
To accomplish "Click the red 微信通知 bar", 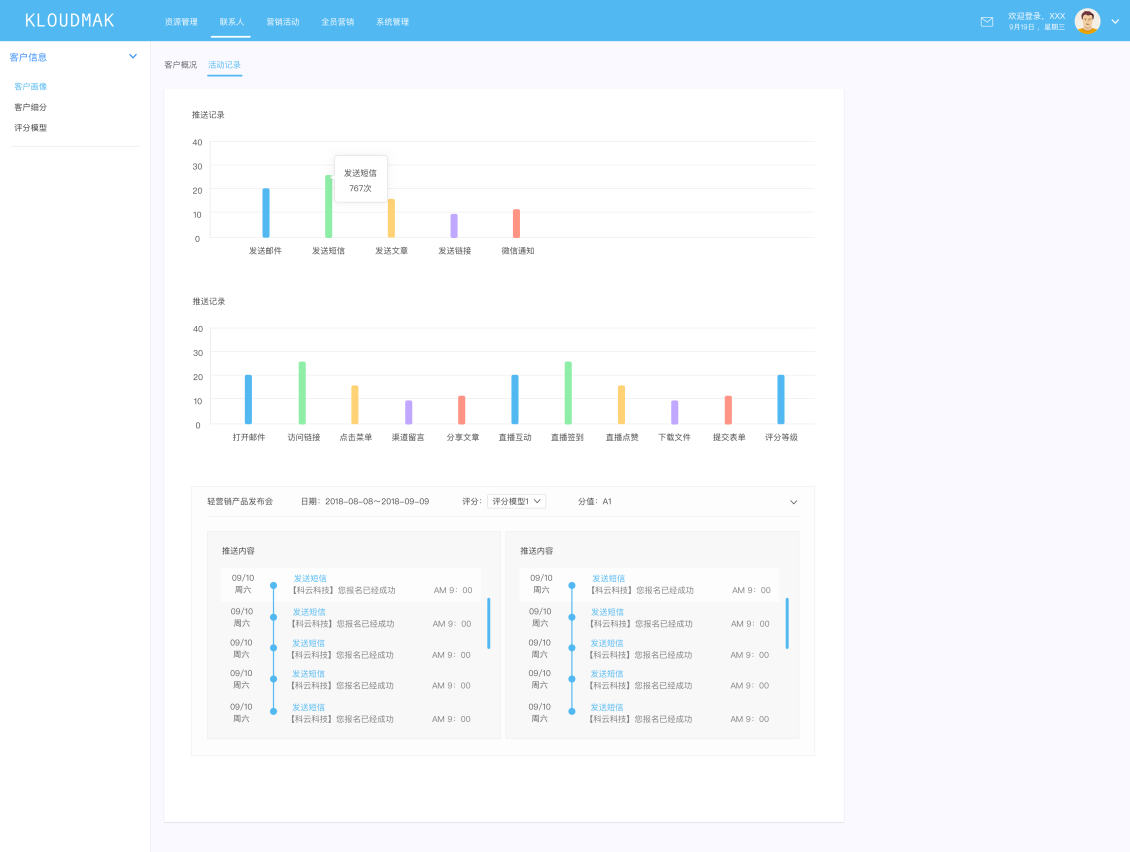I will point(516,223).
